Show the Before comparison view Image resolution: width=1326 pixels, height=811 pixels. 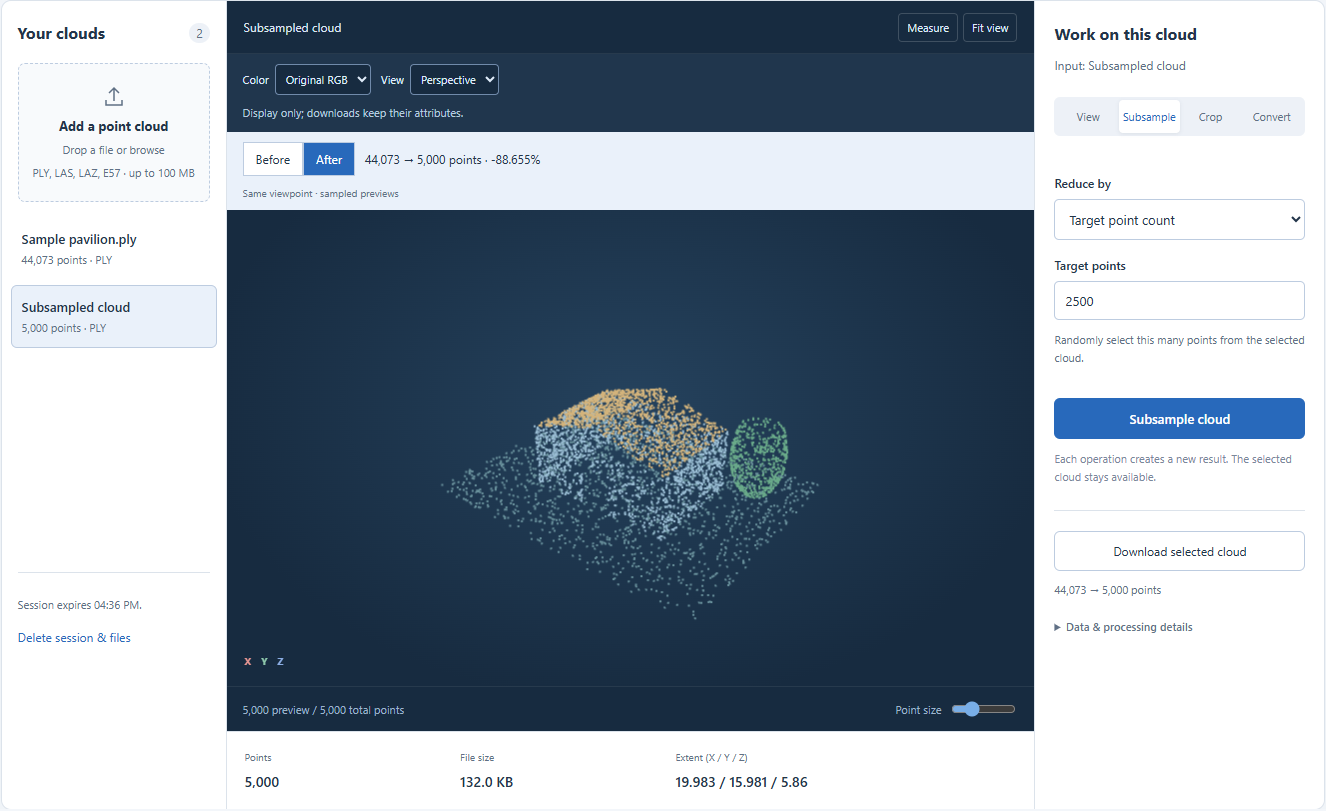pos(273,159)
